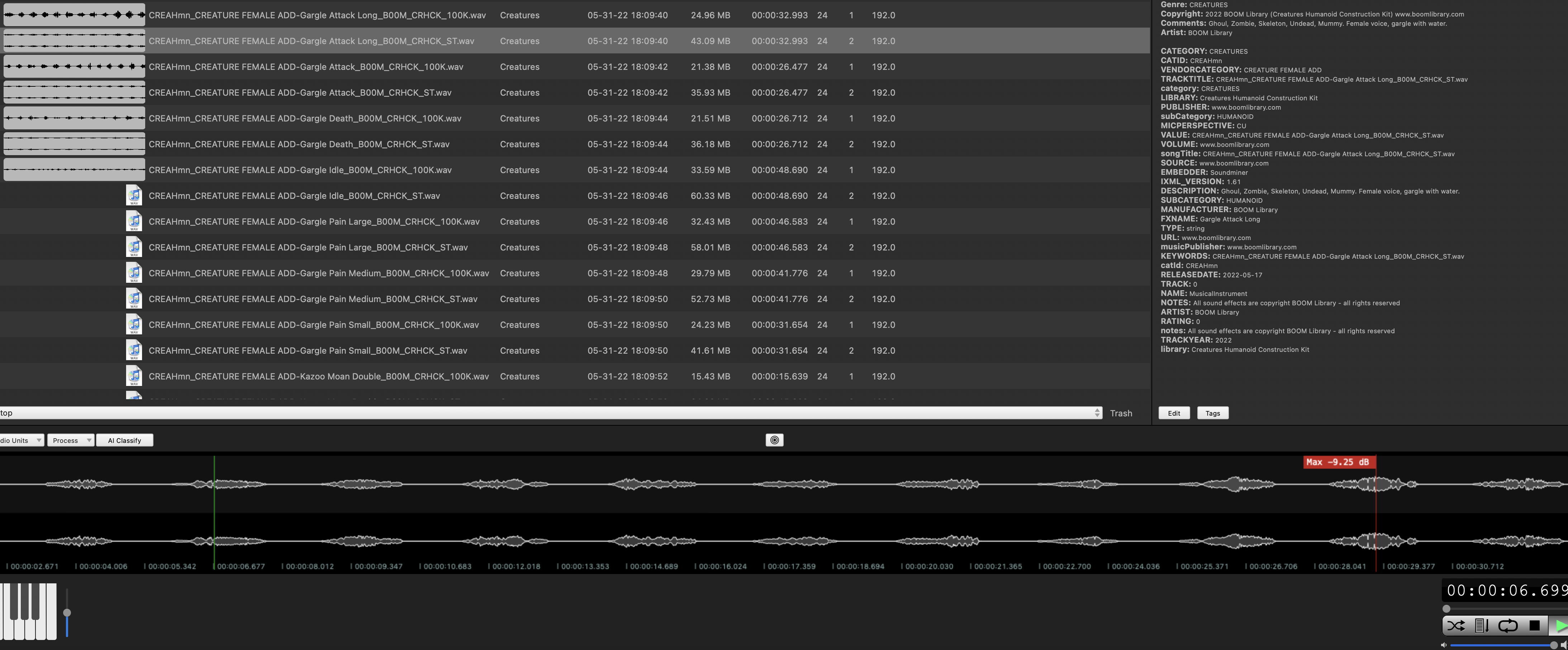
Task: Toggle loop playback
Action: pos(1508,626)
